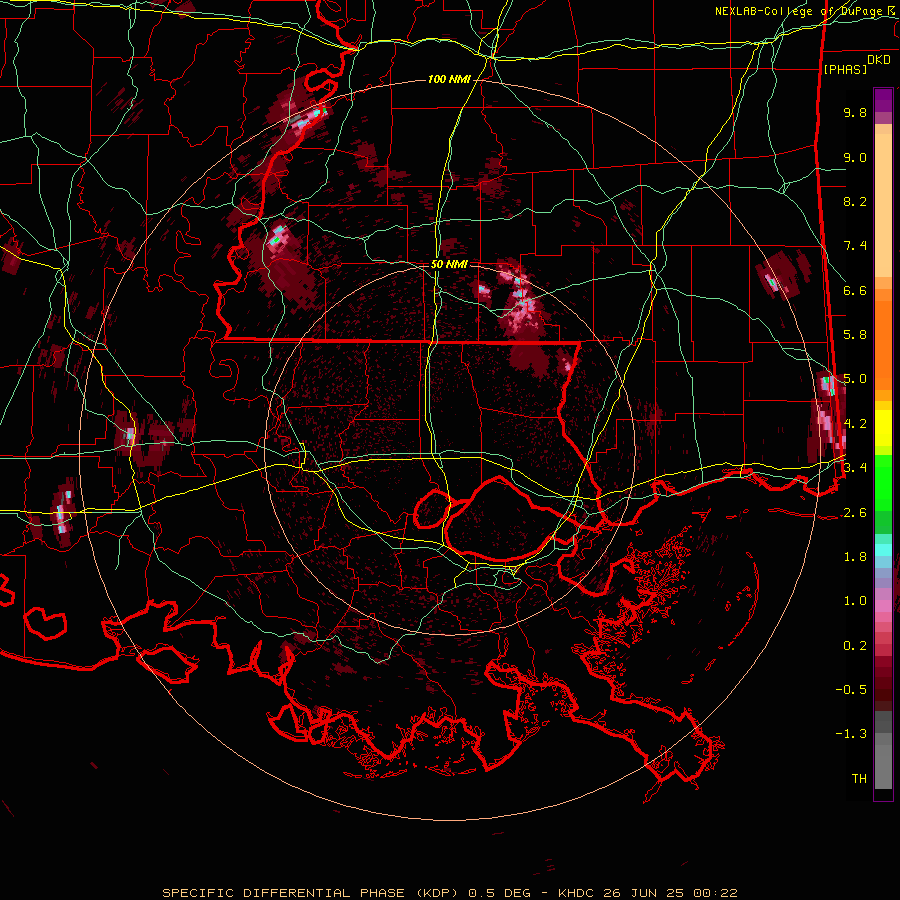The image size is (900, 900).
Task: Click the "50 NMI" range ring label
Action: coord(449,264)
